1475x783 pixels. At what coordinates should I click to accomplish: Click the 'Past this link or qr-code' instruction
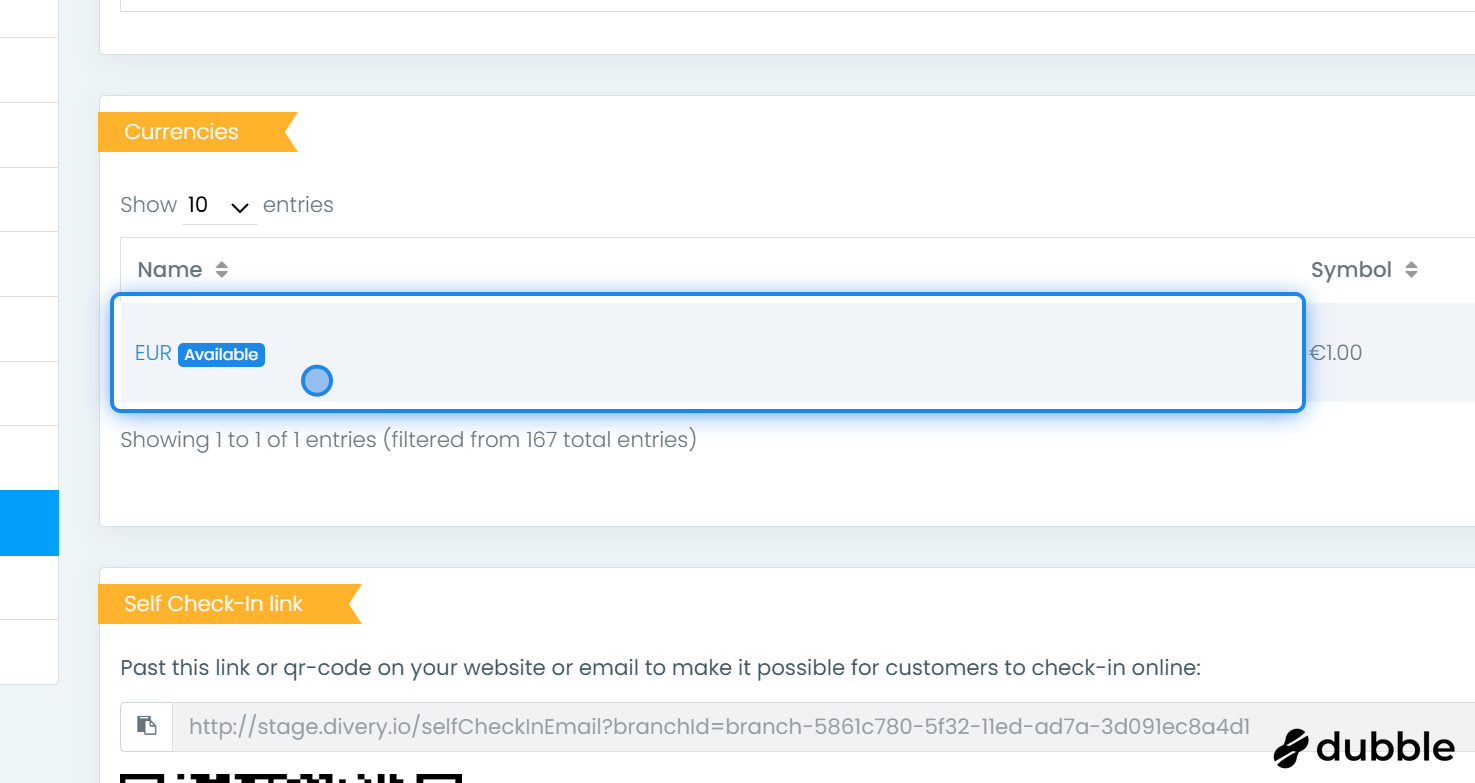click(x=660, y=667)
